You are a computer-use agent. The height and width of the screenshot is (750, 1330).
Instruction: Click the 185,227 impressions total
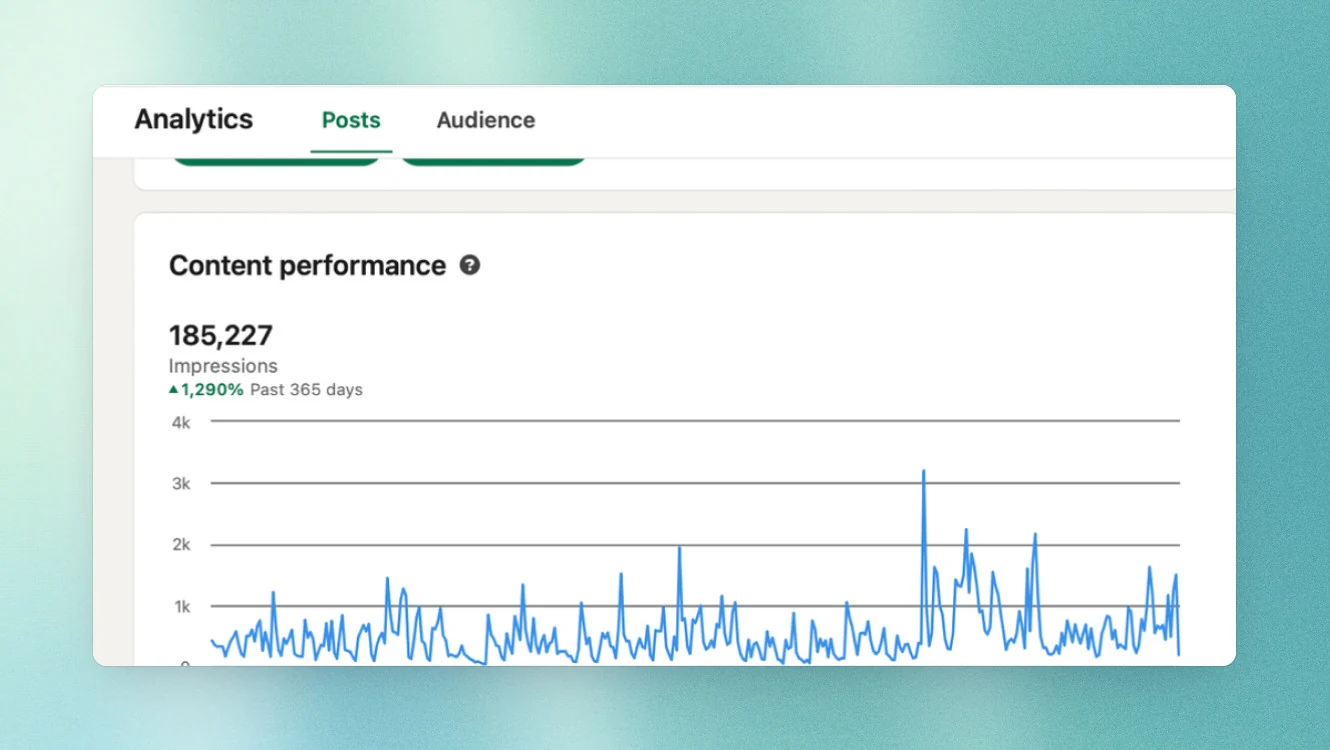click(x=221, y=334)
